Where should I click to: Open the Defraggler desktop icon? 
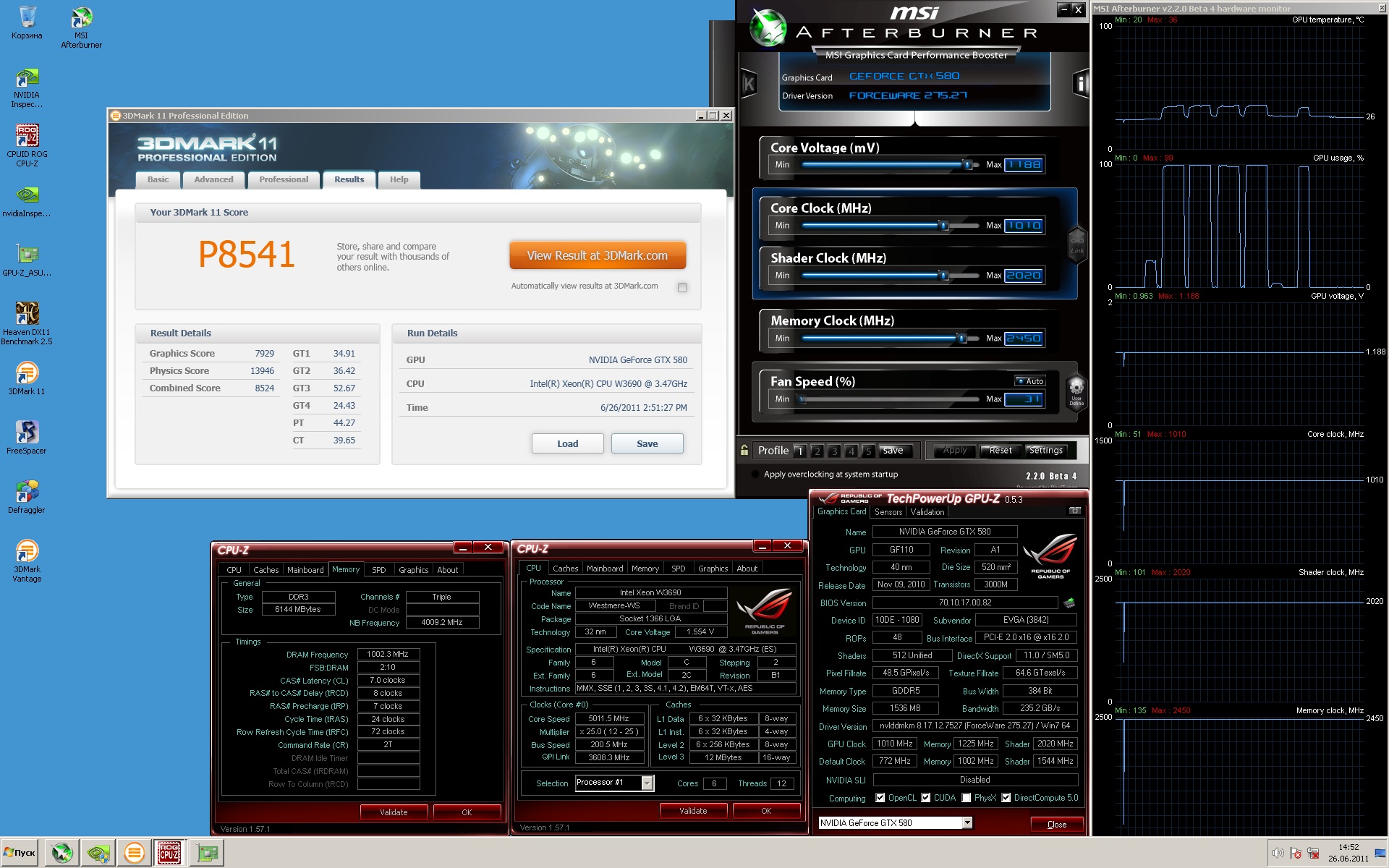point(27,498)
